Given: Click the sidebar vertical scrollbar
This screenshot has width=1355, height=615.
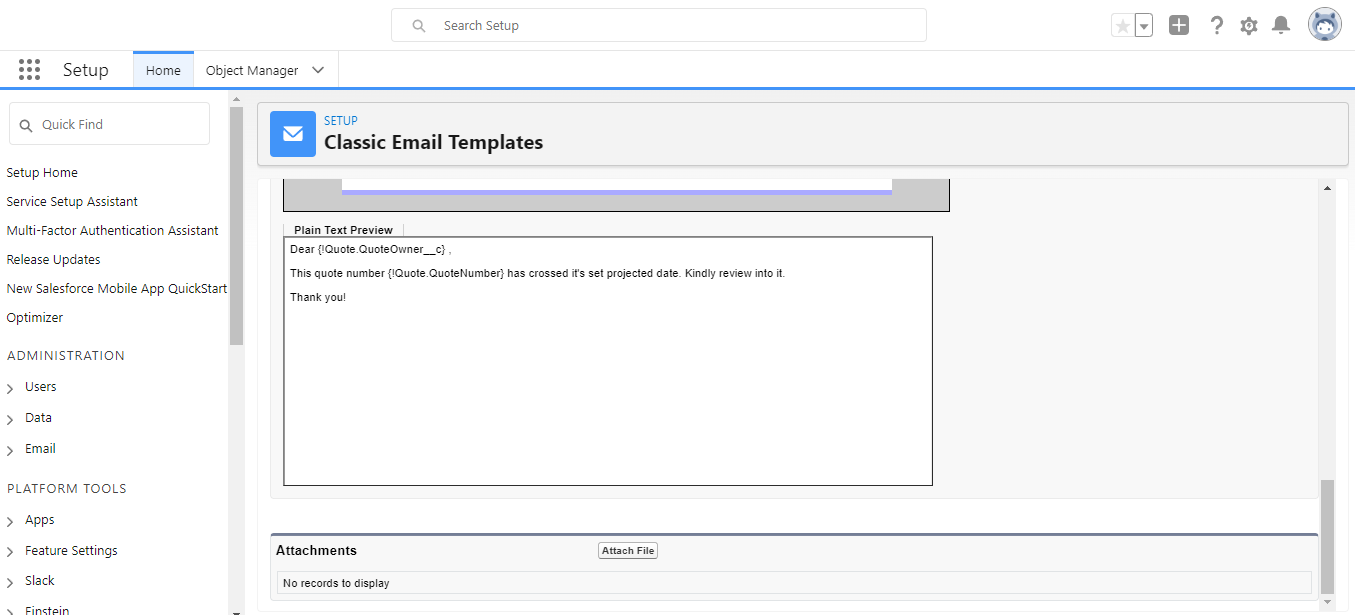Looking at the screenshot, I should [236, 225].
